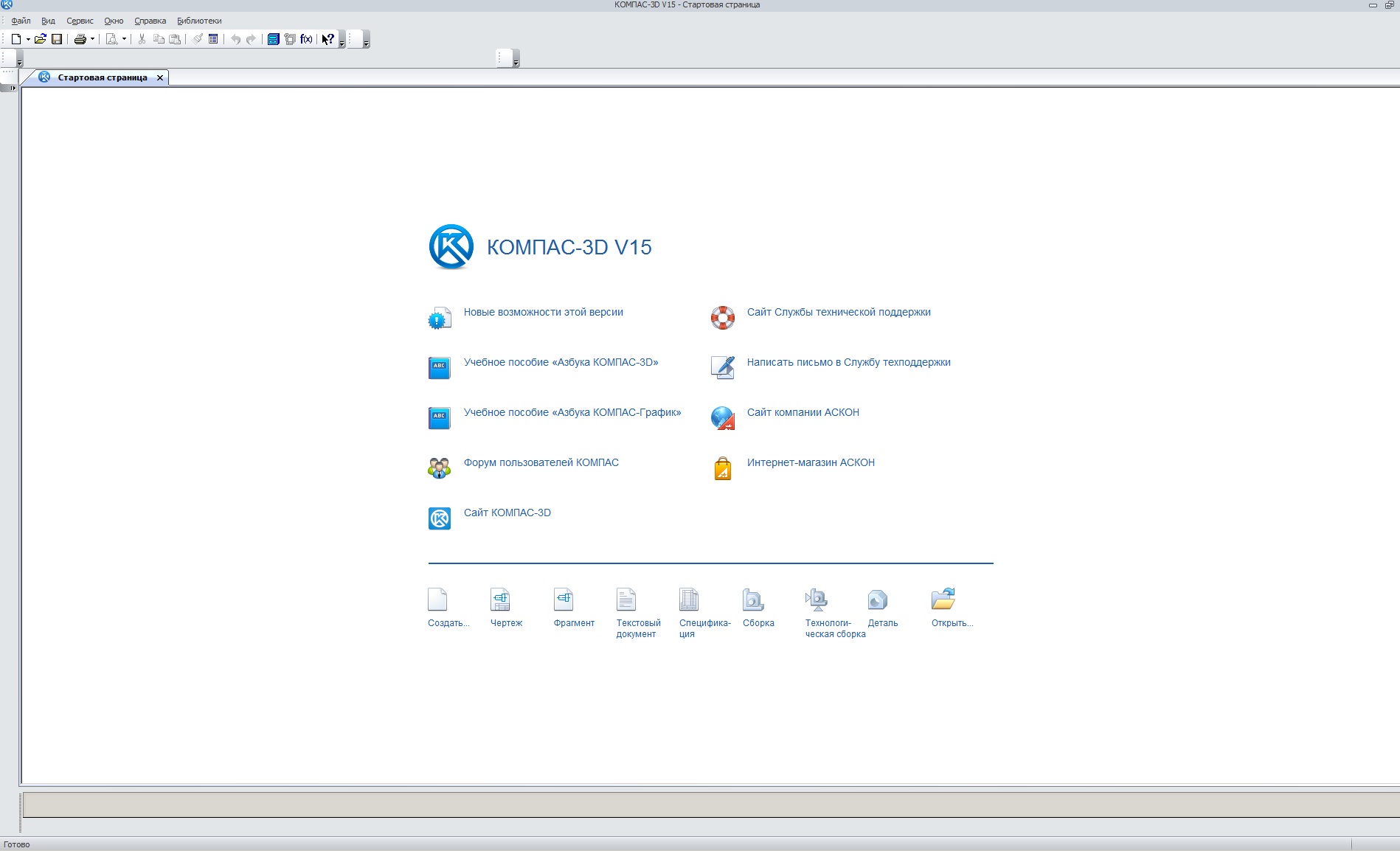Click the Cut scissors icon

point(142,39)
